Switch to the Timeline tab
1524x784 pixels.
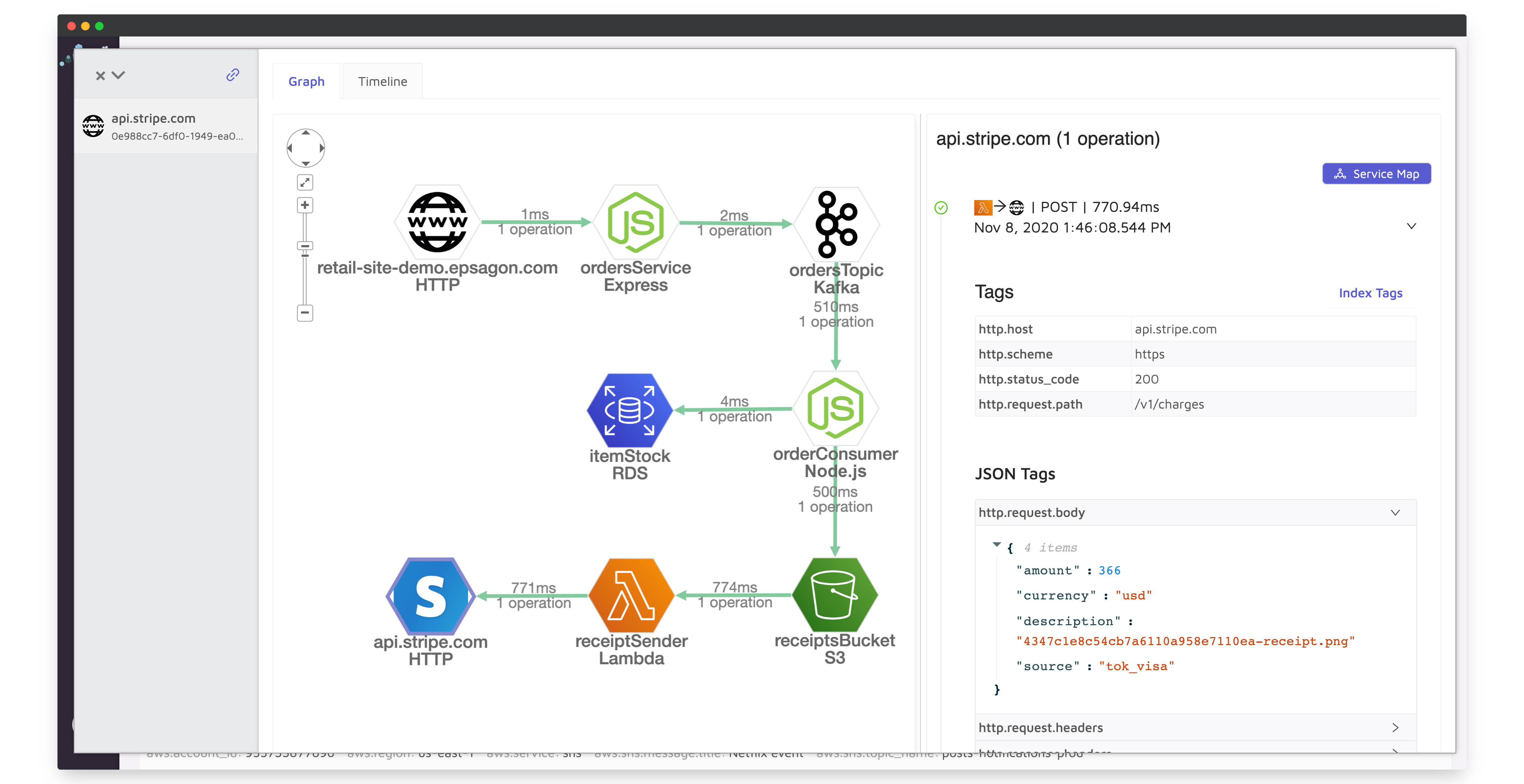coord(382,81)
